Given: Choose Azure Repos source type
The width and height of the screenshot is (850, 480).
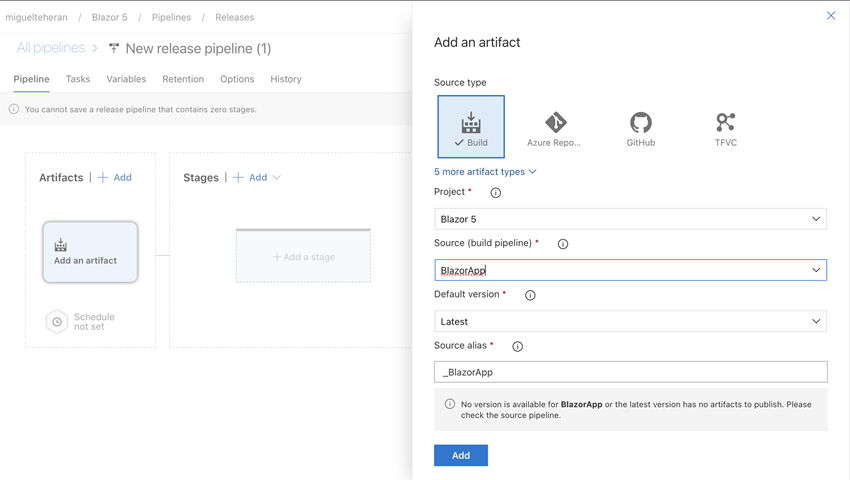Looking at the screenshot, I should coord(554,129).
